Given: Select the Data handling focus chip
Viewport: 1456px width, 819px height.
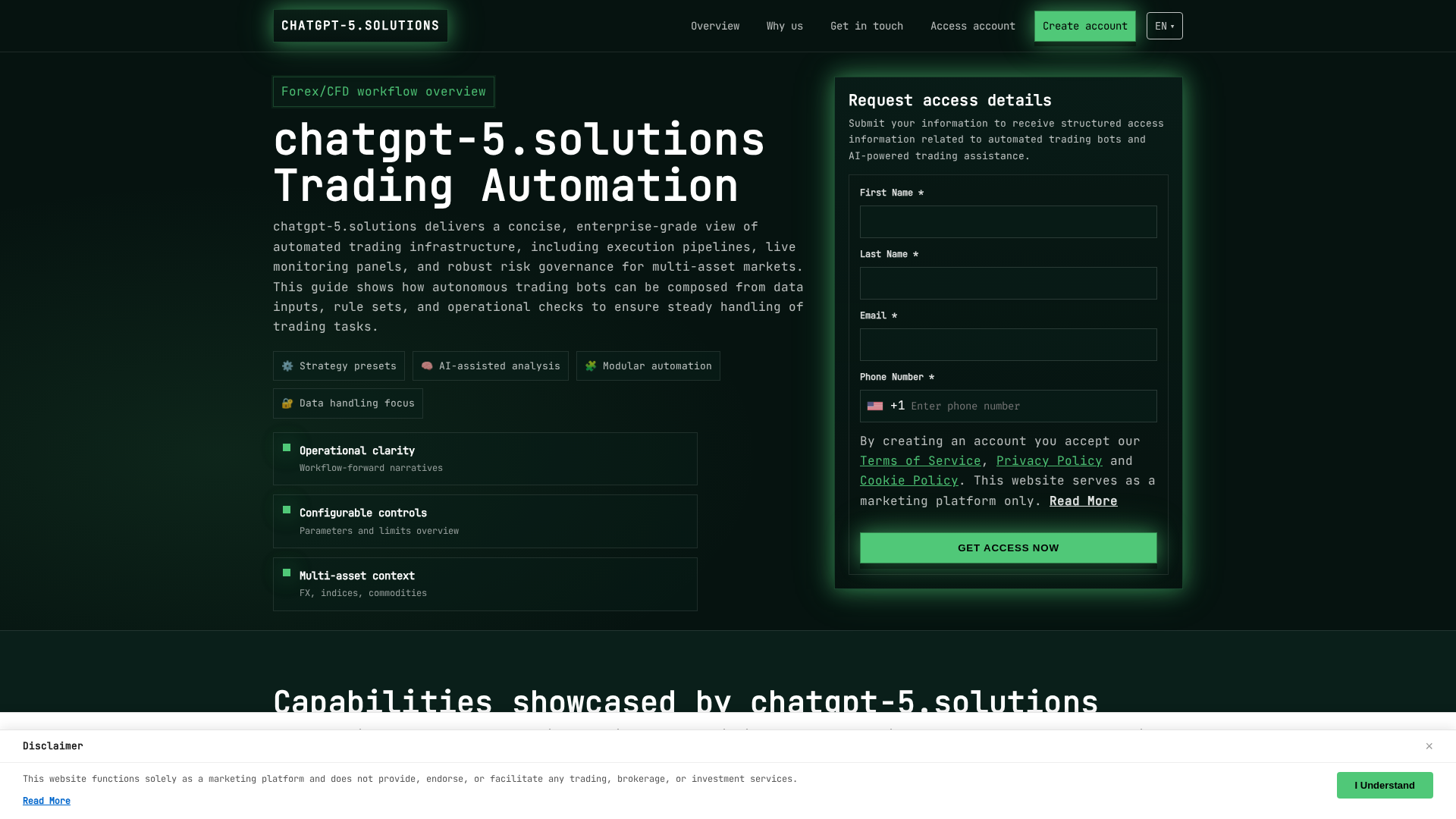Looking at the screenshot, I should (348, 403).
